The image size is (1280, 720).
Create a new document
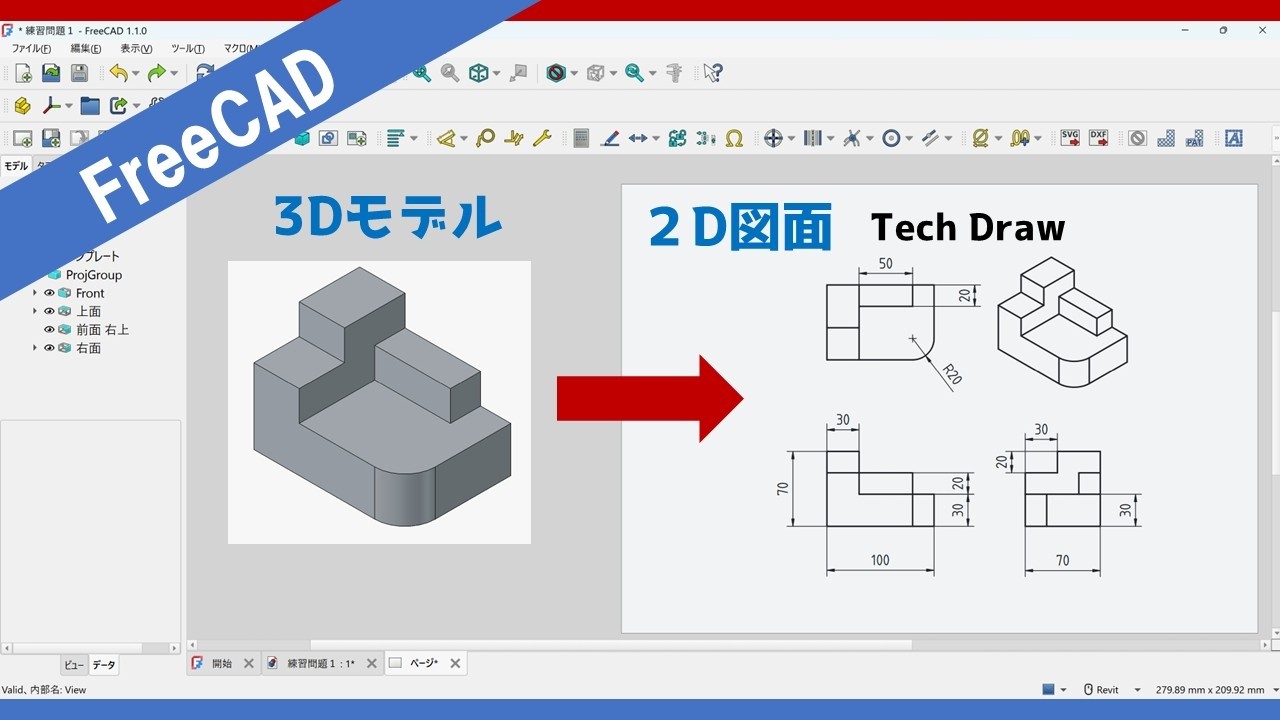click(23, 73)
